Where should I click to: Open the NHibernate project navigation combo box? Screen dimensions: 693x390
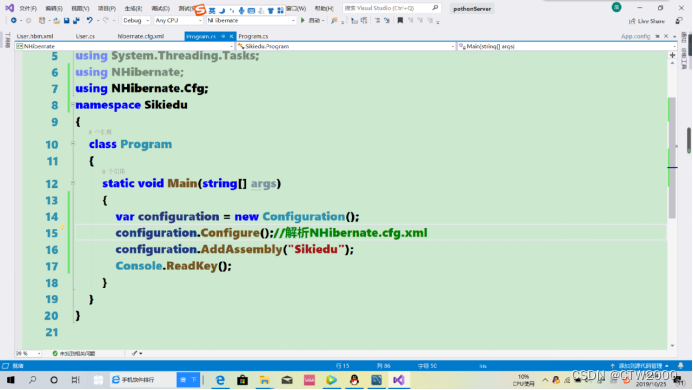125,46
